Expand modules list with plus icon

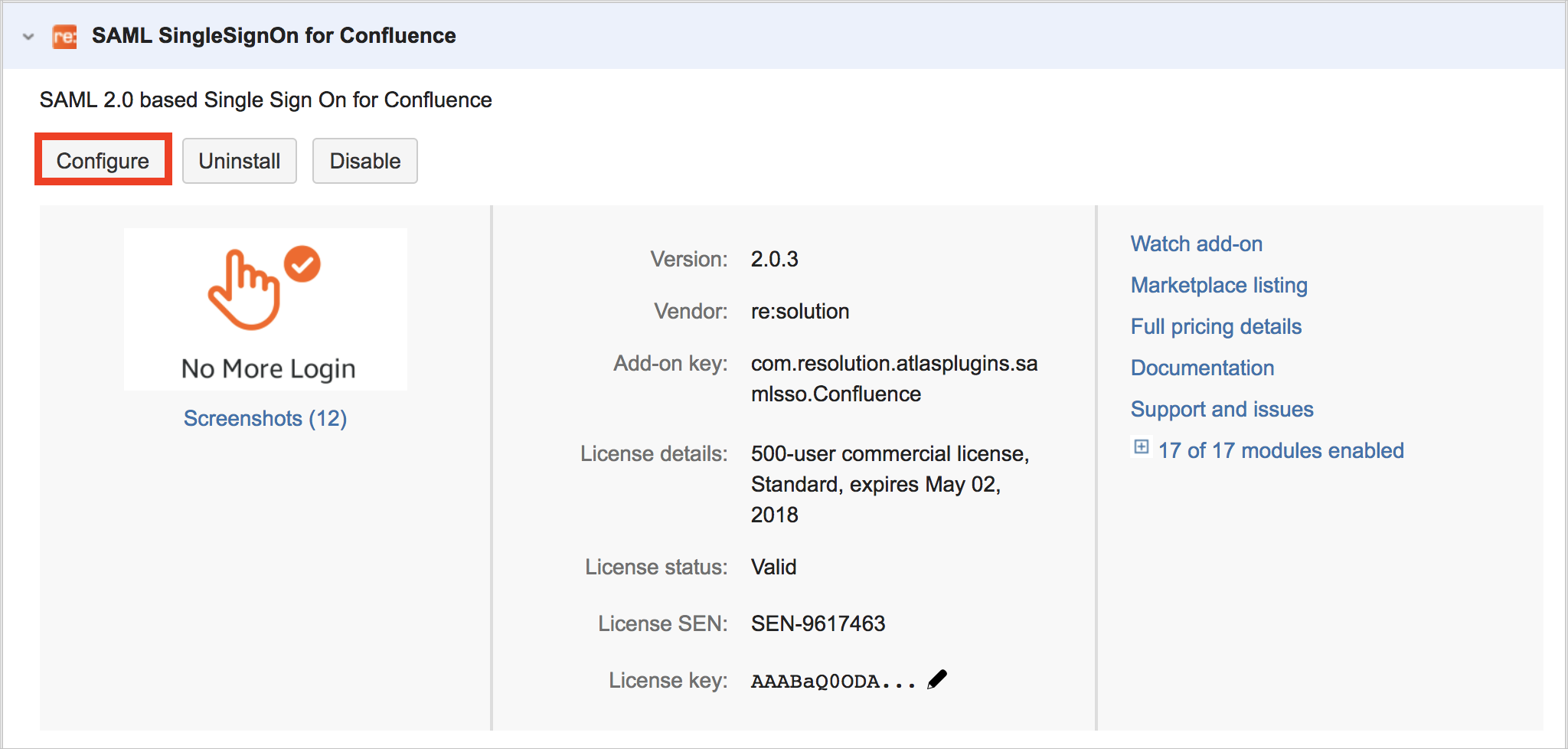click(1141, 447)
